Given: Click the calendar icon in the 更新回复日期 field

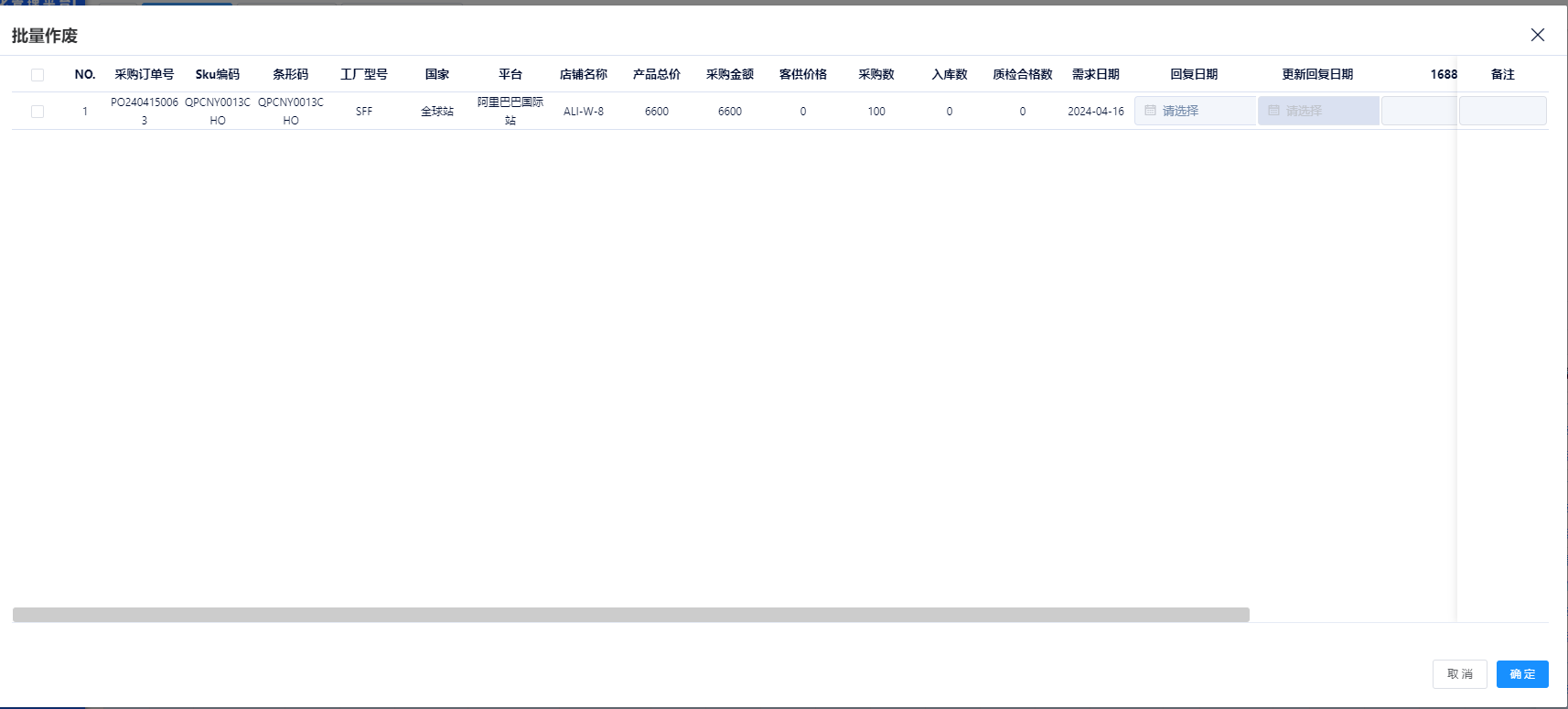Looking at the screenshot, I should [1273, 111].
